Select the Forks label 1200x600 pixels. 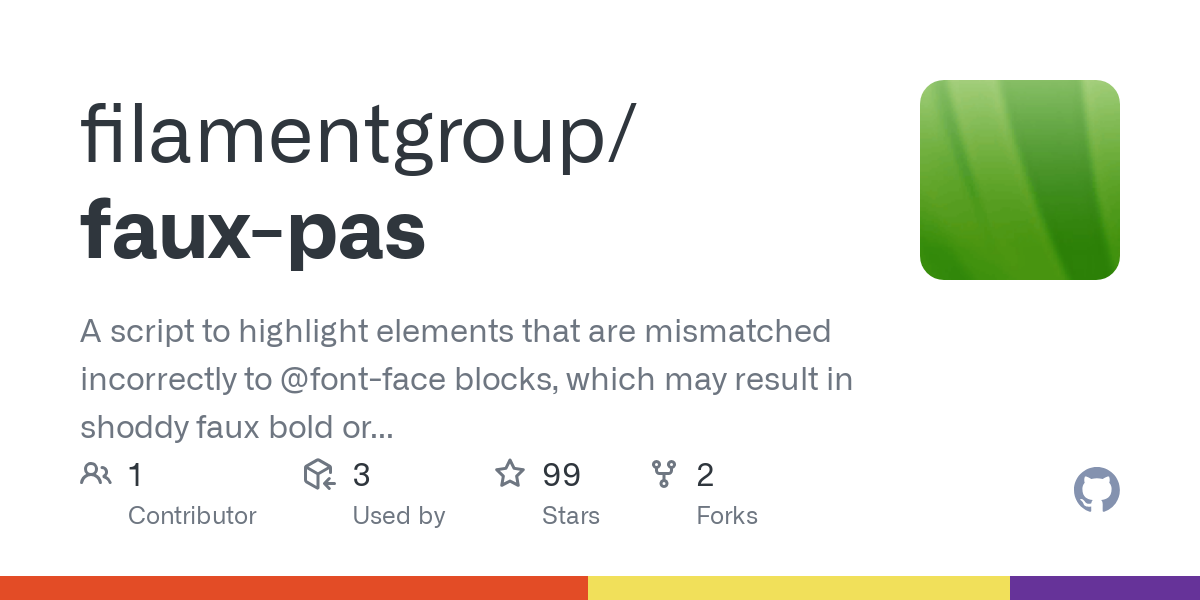tap(726, 516)
